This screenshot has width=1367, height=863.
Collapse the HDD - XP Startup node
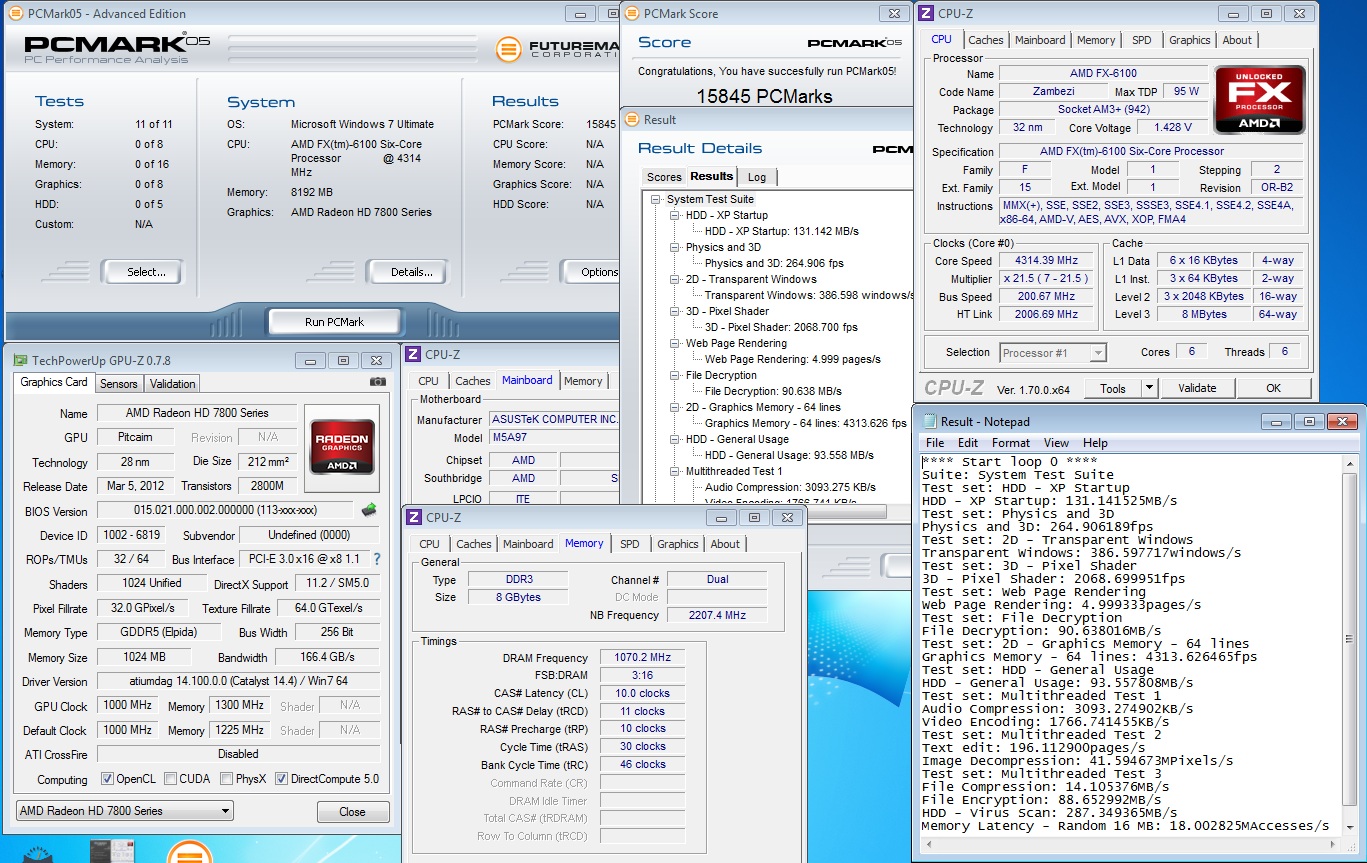coord(675,215)
